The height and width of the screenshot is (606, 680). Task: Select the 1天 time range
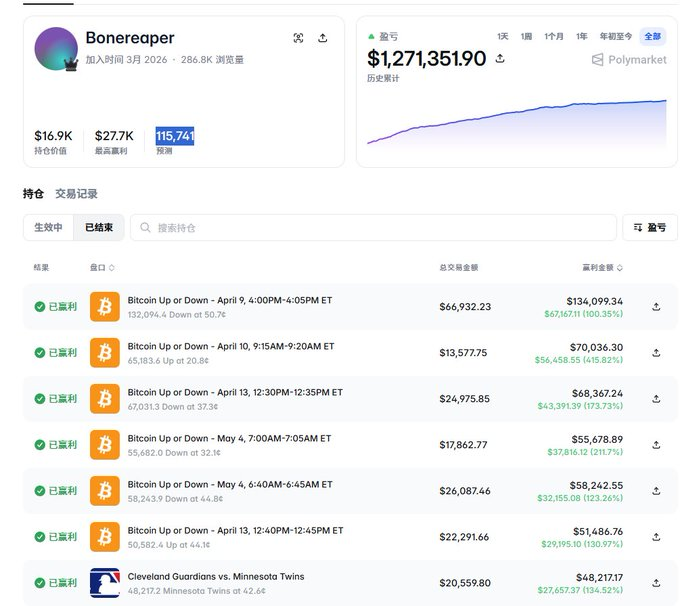(503, 36)
